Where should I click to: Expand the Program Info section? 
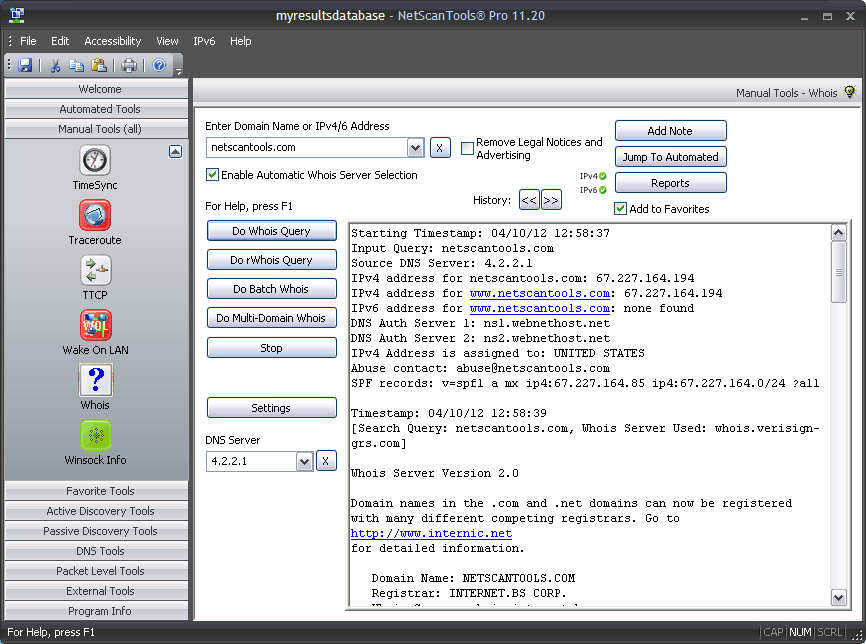coord(96,611)
